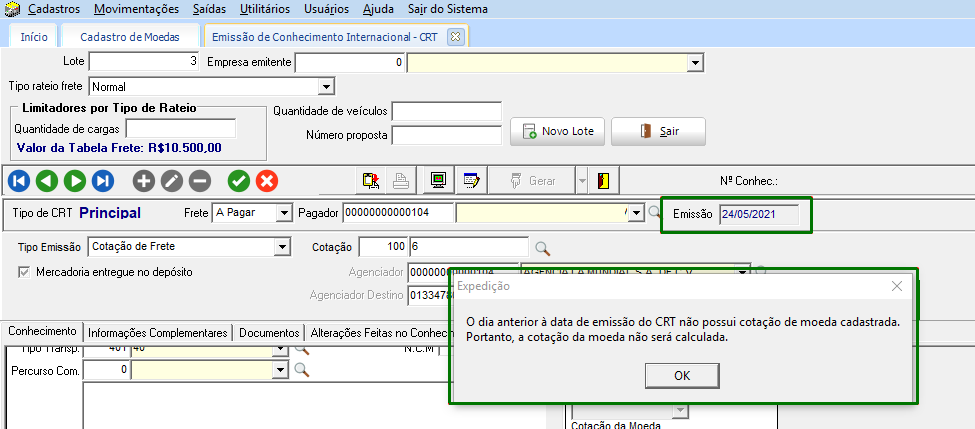
Task: Open the Frete A Pagar dropdown
Action: tap(284, 213)
